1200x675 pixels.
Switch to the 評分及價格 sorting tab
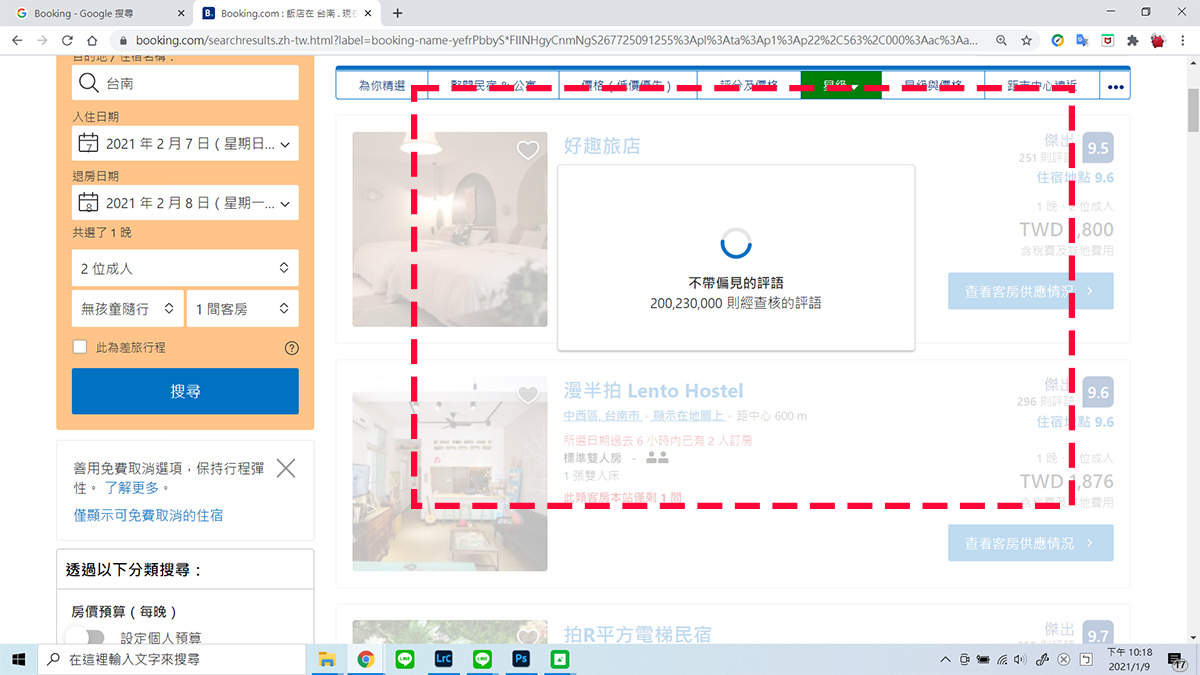point(748,85)
